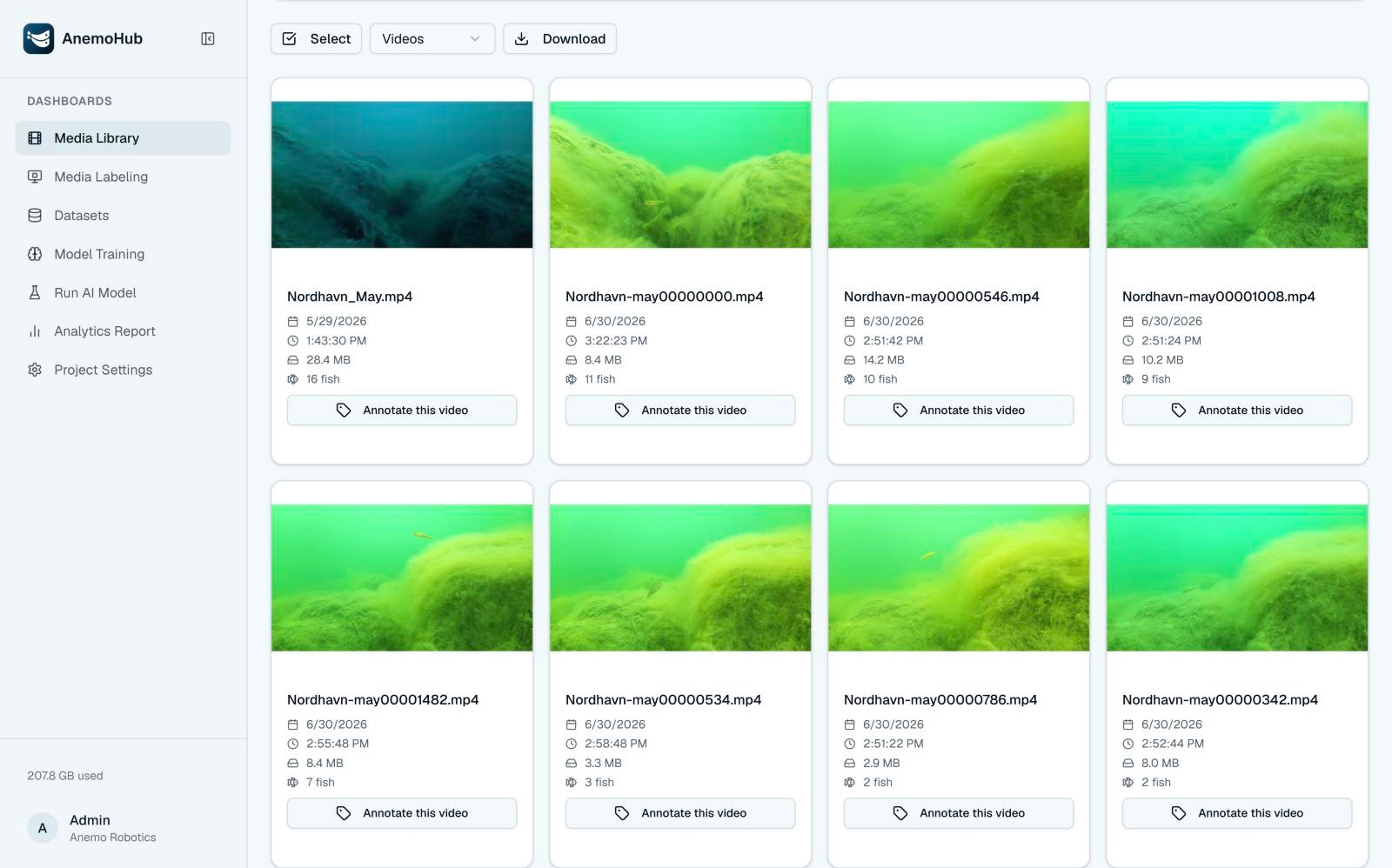Screen dimensions: 1392x868
Task: Click the checkbox icon on Select button
Action: pyautogui.click(x=290, y=38)
